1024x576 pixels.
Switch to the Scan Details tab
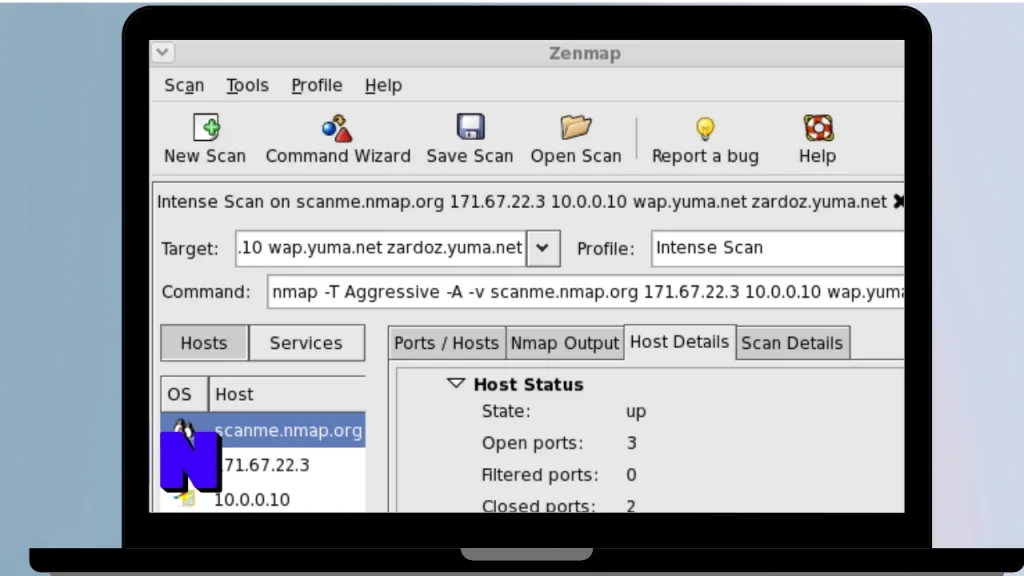(x=792, y=343)
